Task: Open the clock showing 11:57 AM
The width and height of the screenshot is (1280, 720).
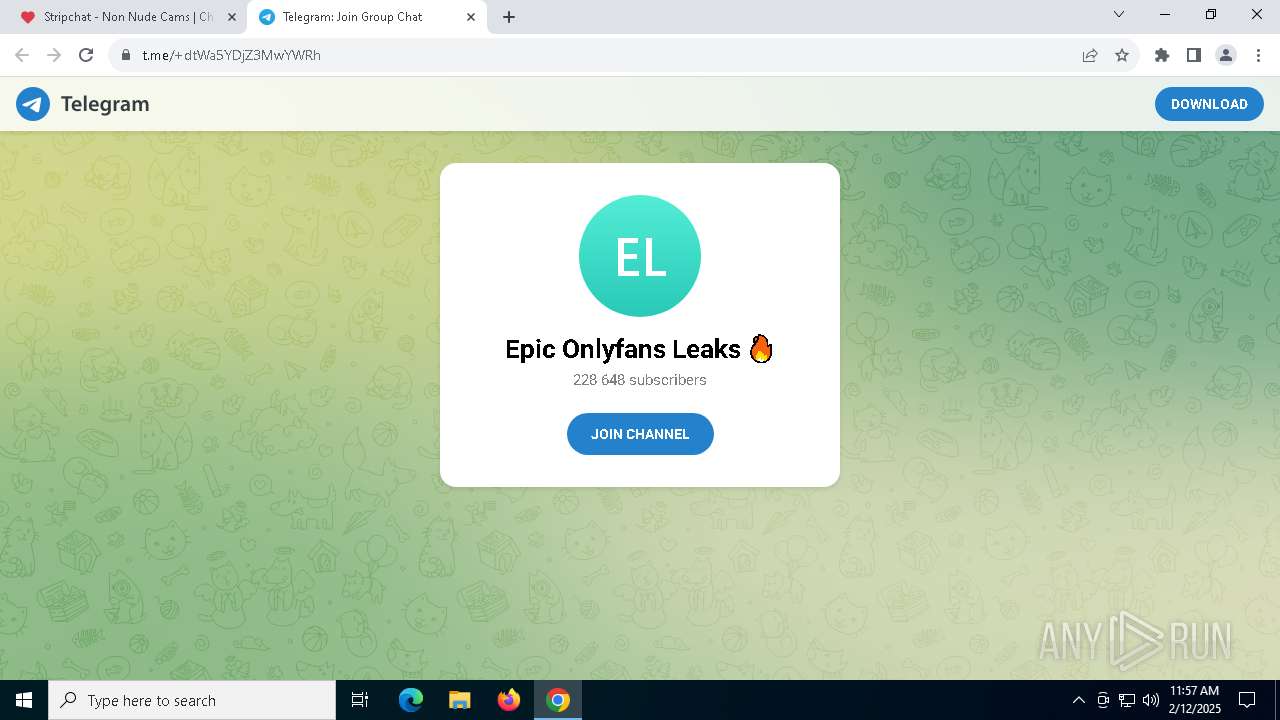Action: tap(1194, 700)
